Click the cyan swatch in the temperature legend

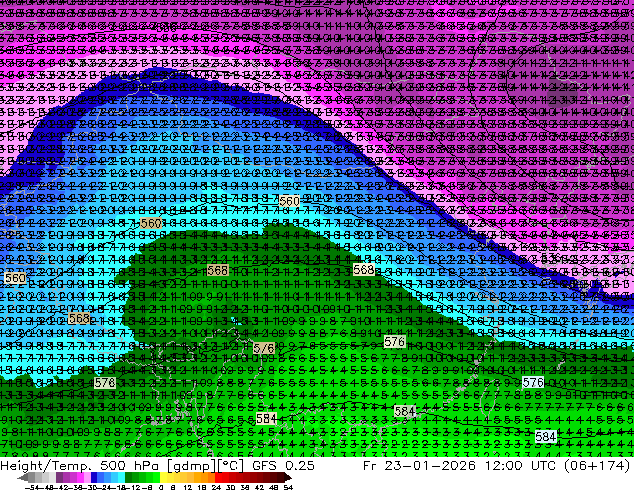tap(121, 477)
